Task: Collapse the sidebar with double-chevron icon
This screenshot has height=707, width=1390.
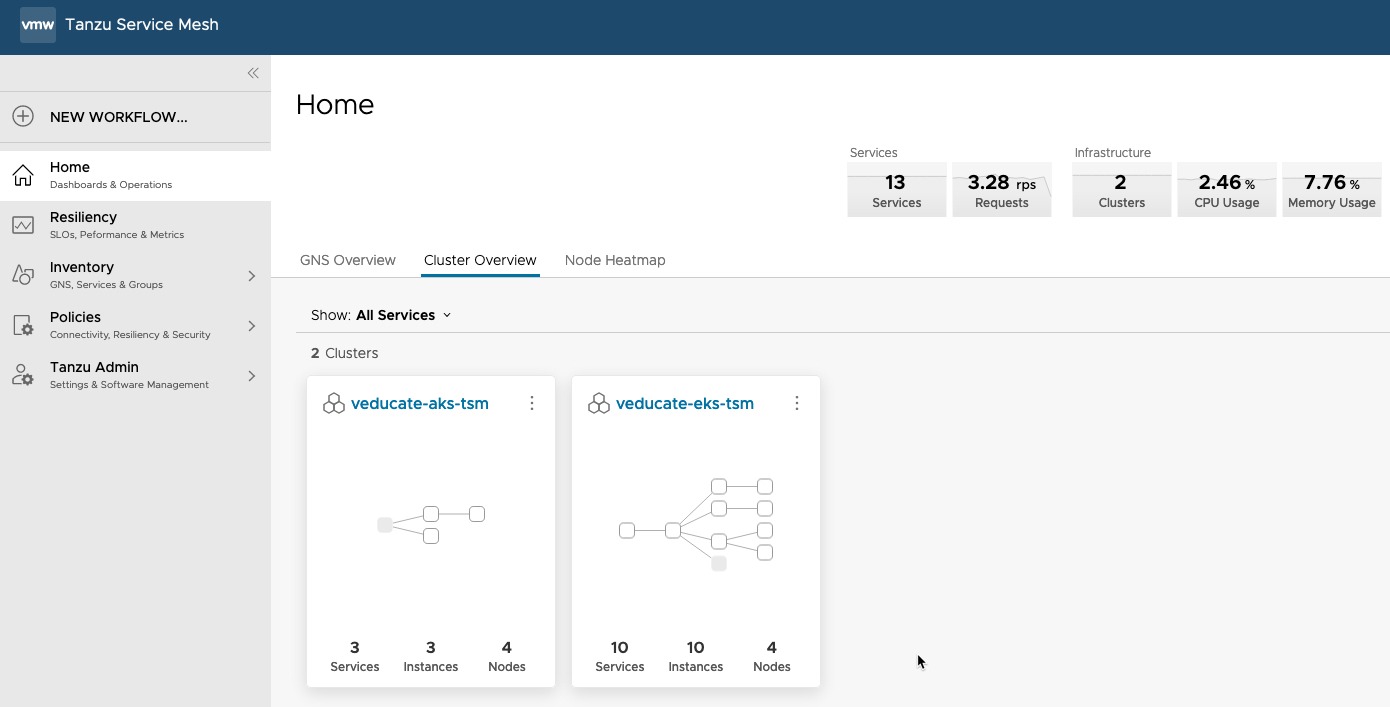Action: pyautogui.click(x=253, y=73)
